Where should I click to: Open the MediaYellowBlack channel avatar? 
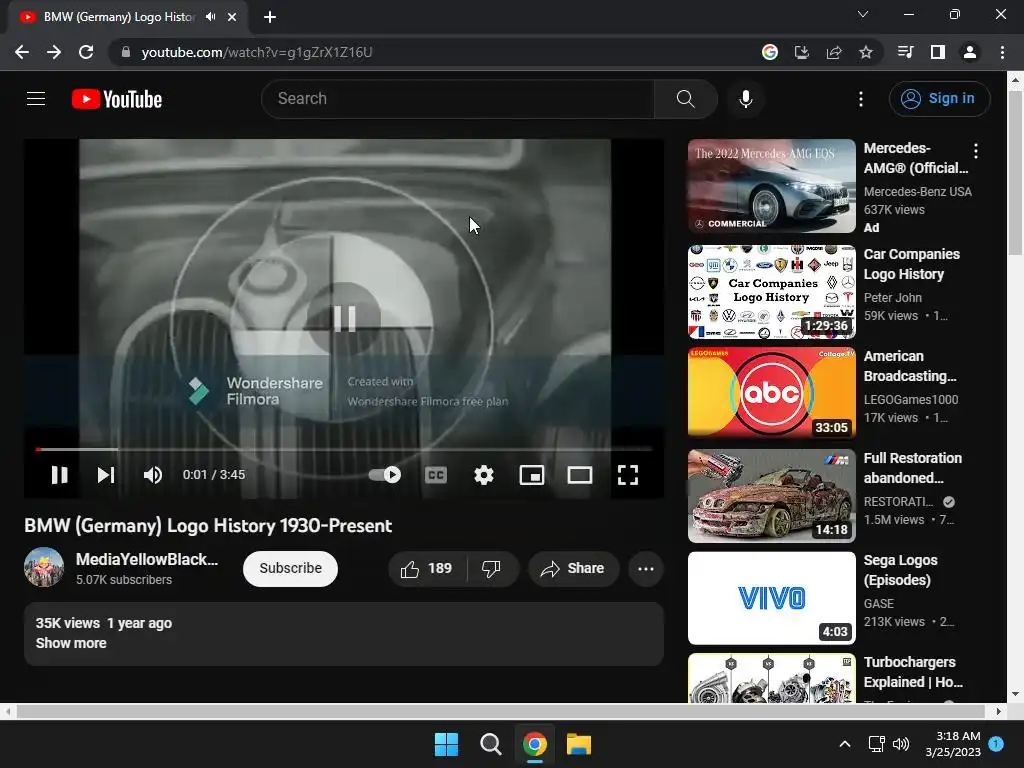point(44,568)
